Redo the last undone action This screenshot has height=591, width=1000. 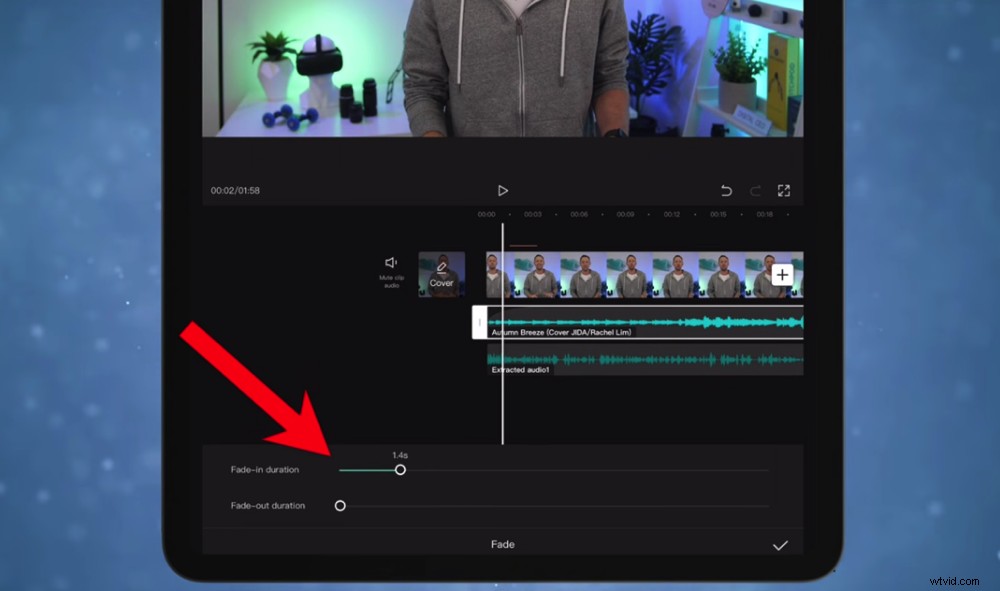tap(756, 189)
